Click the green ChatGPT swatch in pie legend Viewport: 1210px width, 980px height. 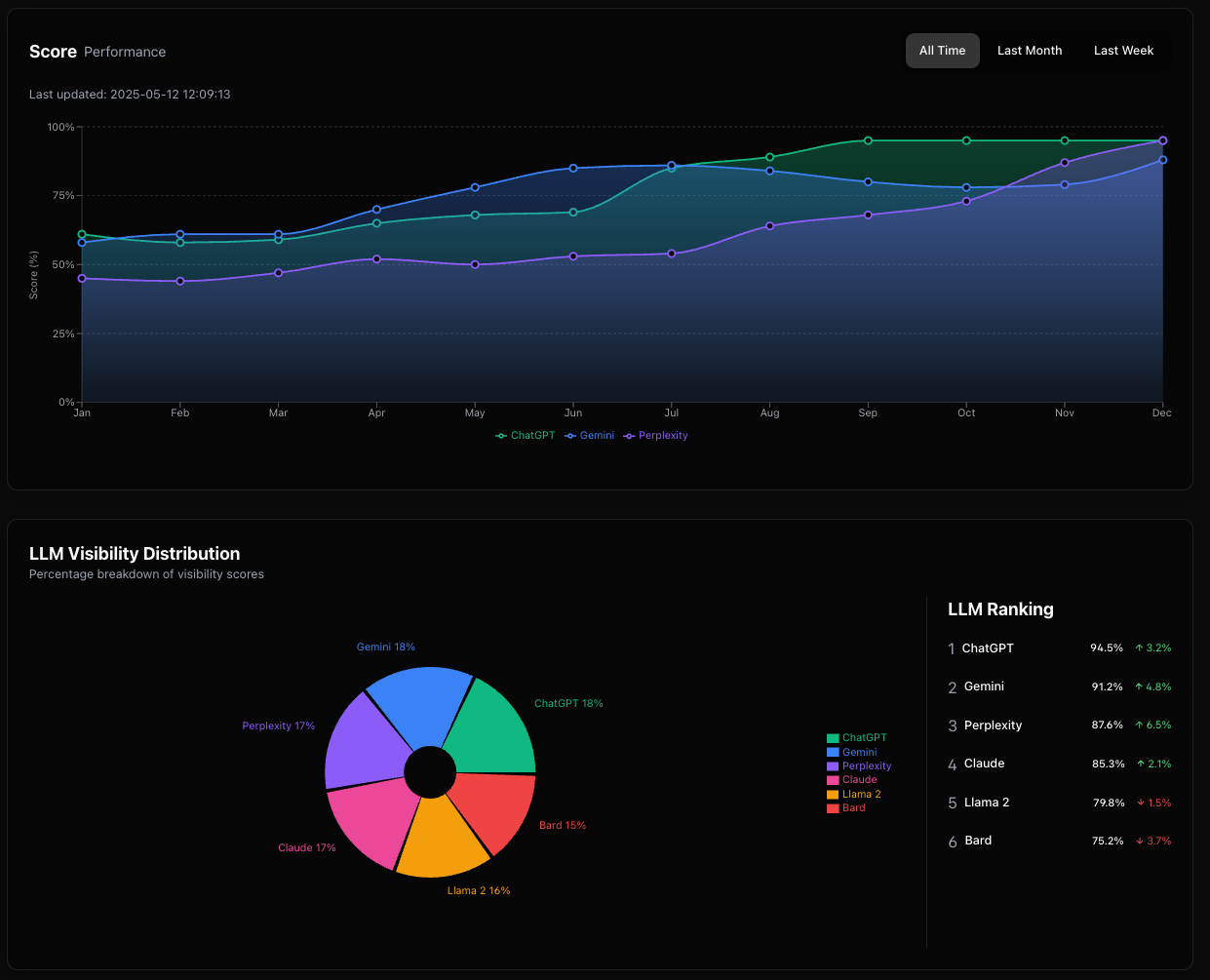click(833, 738)
